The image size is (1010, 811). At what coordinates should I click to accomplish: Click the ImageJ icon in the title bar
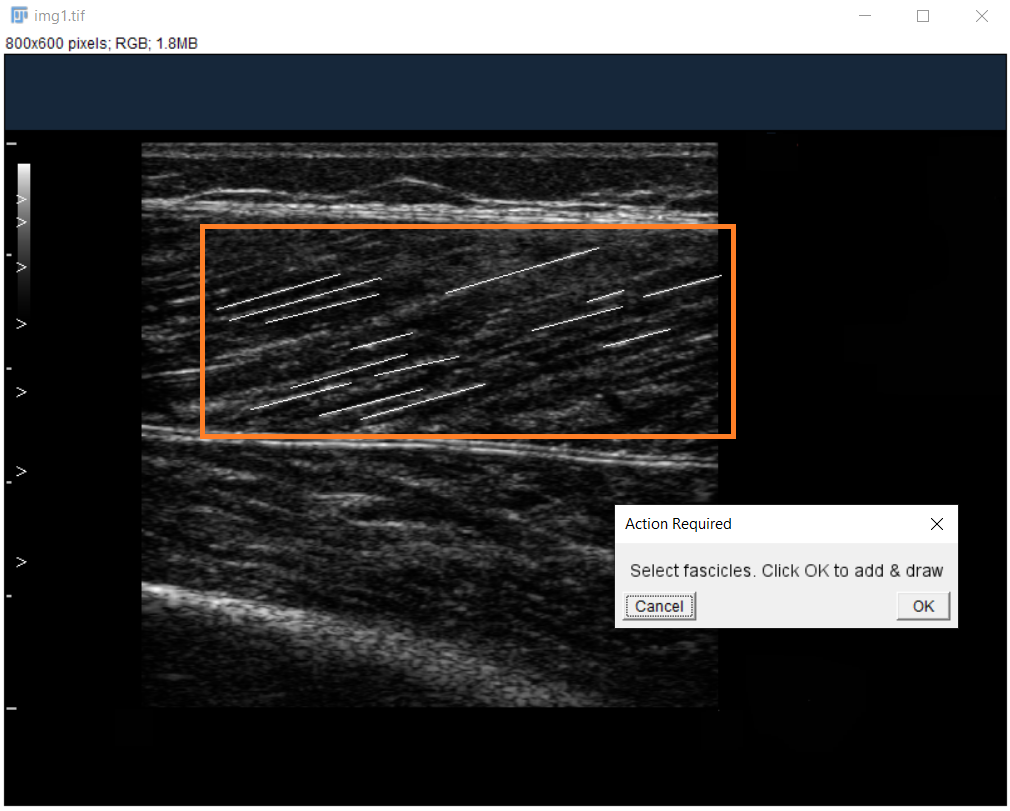coord(18,16)
